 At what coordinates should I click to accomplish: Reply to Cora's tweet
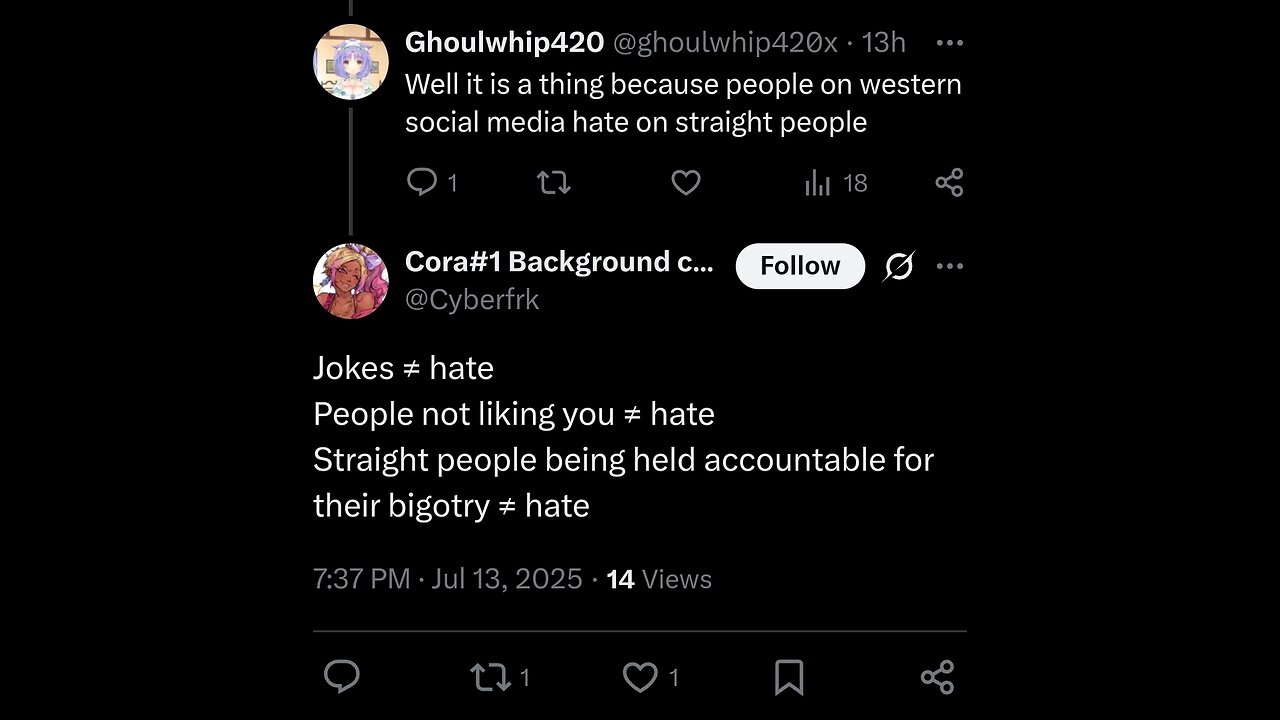(342, 677)
